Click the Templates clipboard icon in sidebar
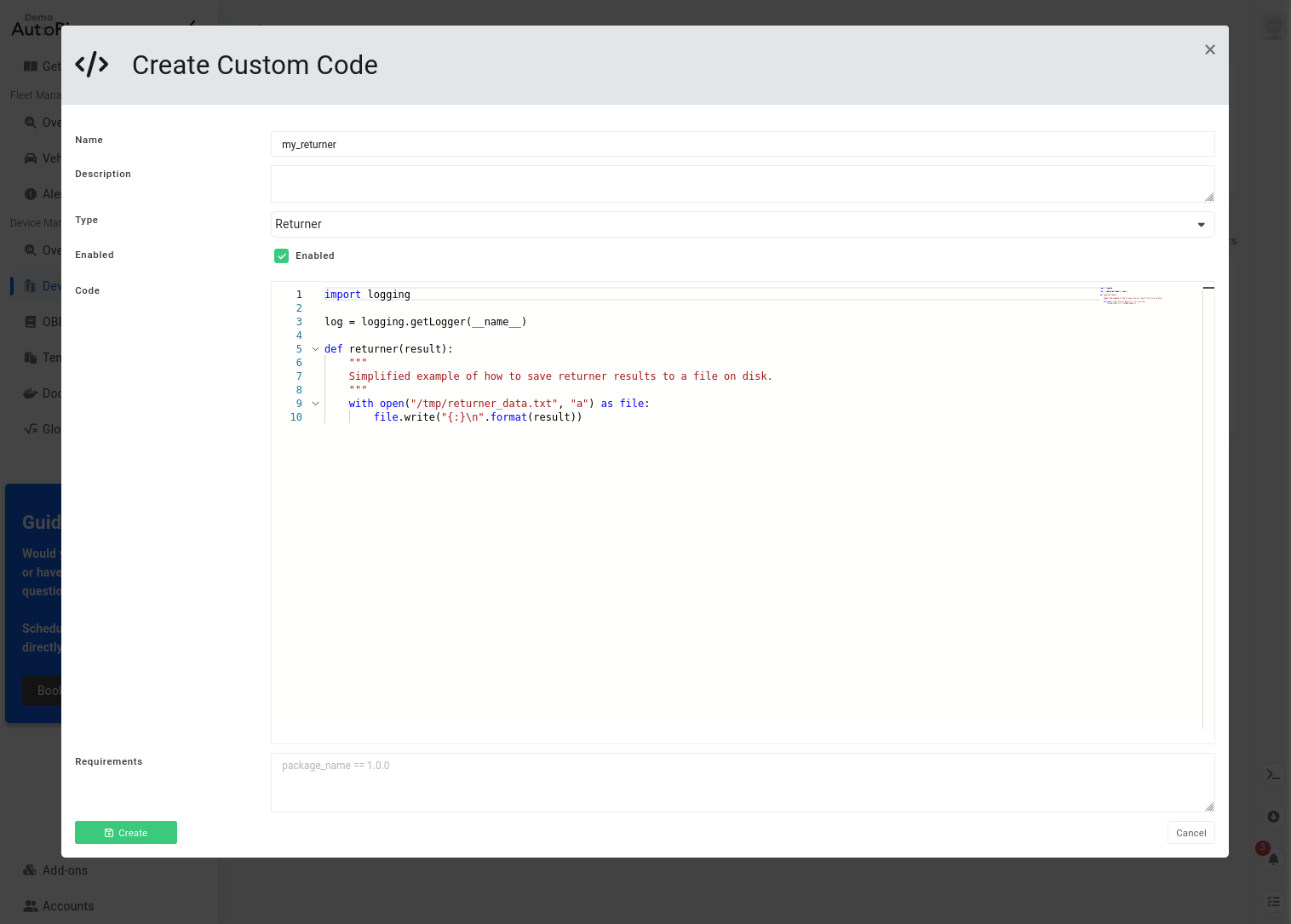 point(31,358)
